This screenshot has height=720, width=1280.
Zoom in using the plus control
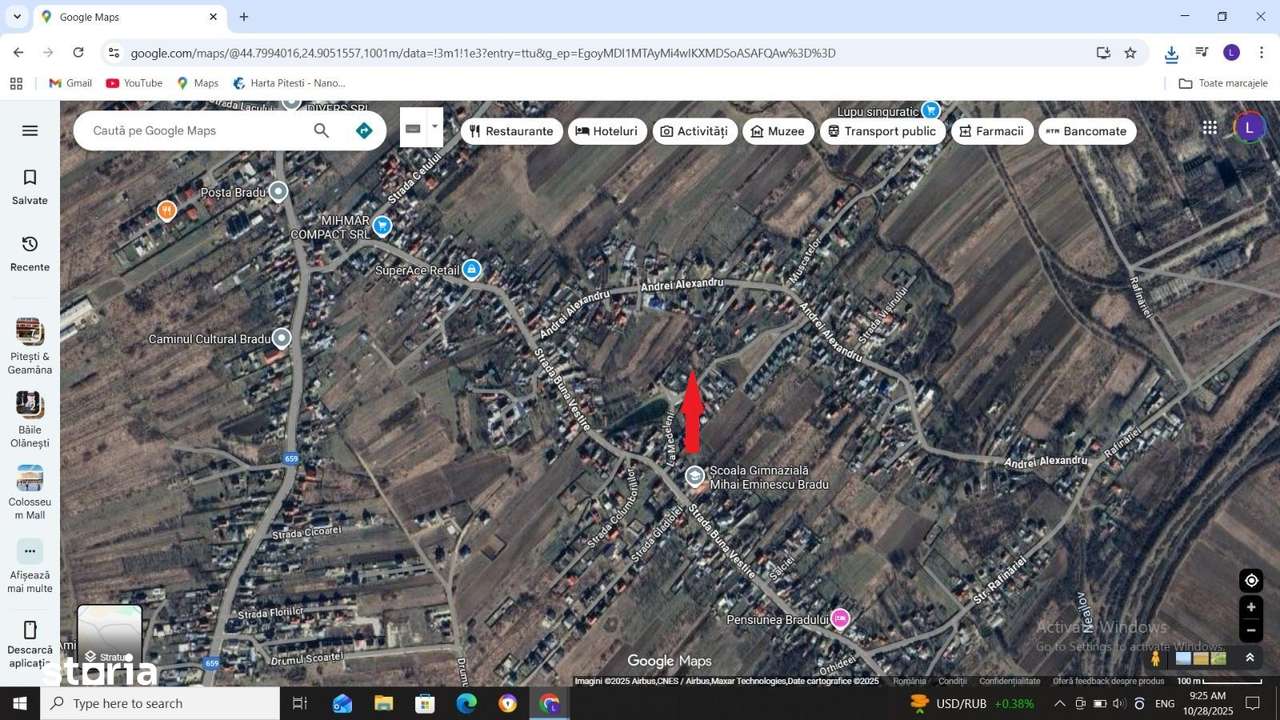point(1251,606)
